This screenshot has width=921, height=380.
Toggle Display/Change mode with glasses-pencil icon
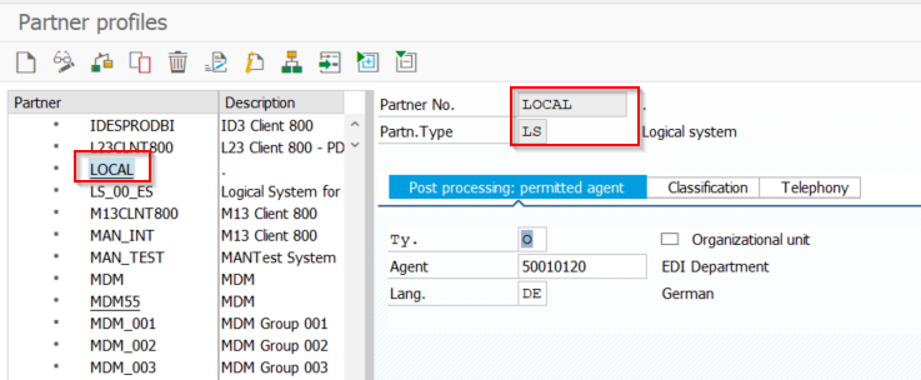[x=63, y=62]
